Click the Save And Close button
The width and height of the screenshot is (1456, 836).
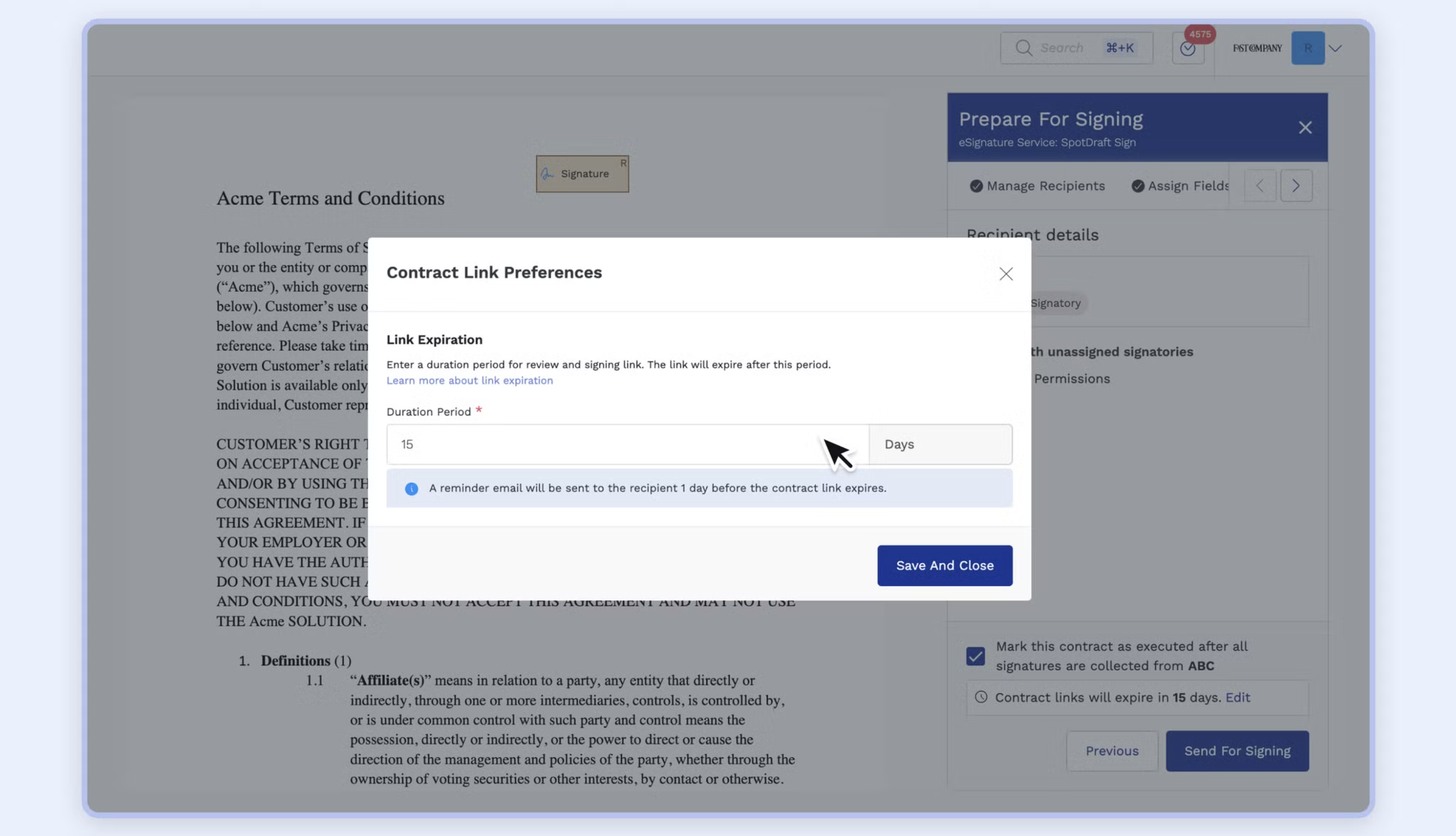[x=944, y=565]
